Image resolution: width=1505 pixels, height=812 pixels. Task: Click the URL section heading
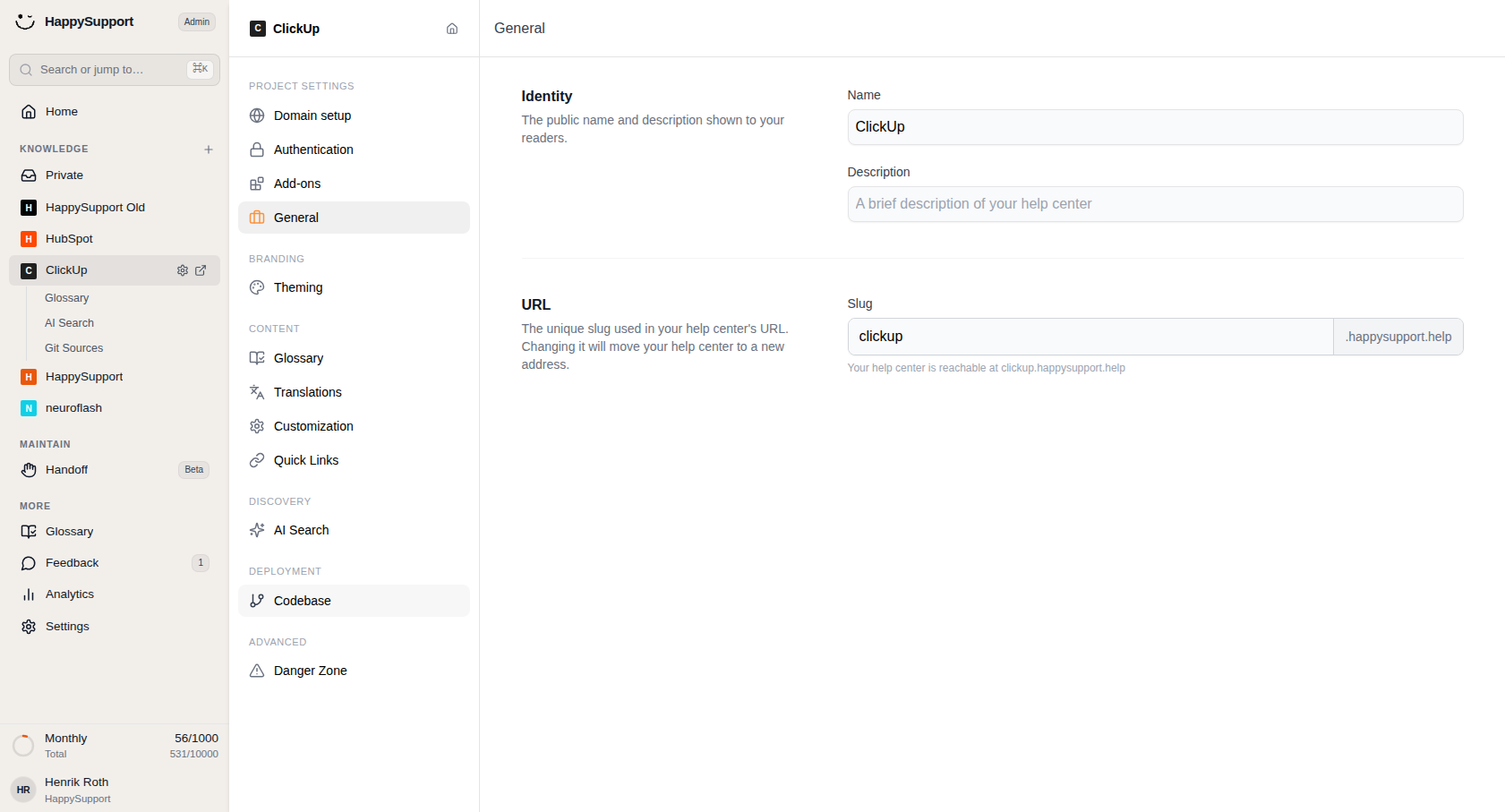(536, 305)
